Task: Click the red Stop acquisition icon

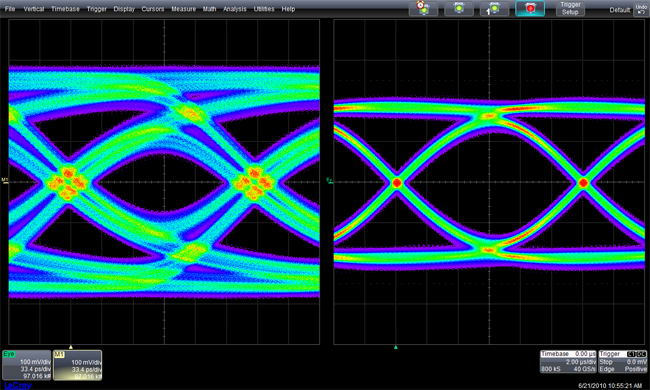Action: [530, 8]
